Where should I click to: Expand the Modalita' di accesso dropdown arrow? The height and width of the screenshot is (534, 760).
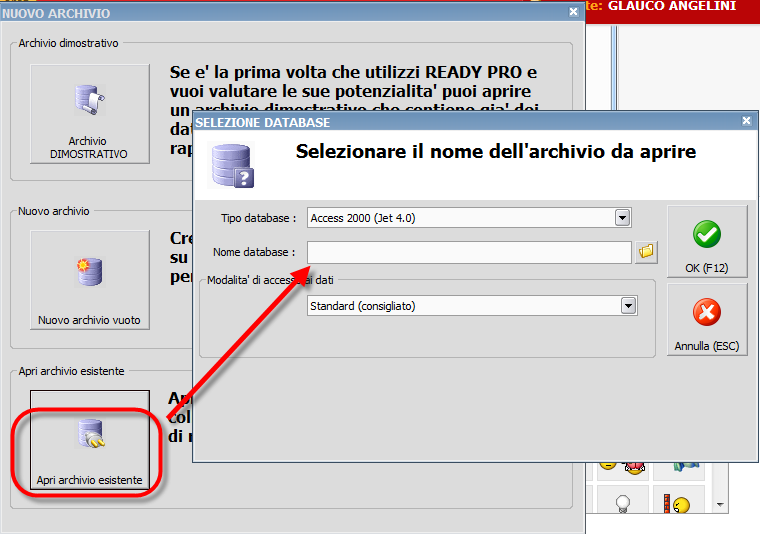[628, 306]
